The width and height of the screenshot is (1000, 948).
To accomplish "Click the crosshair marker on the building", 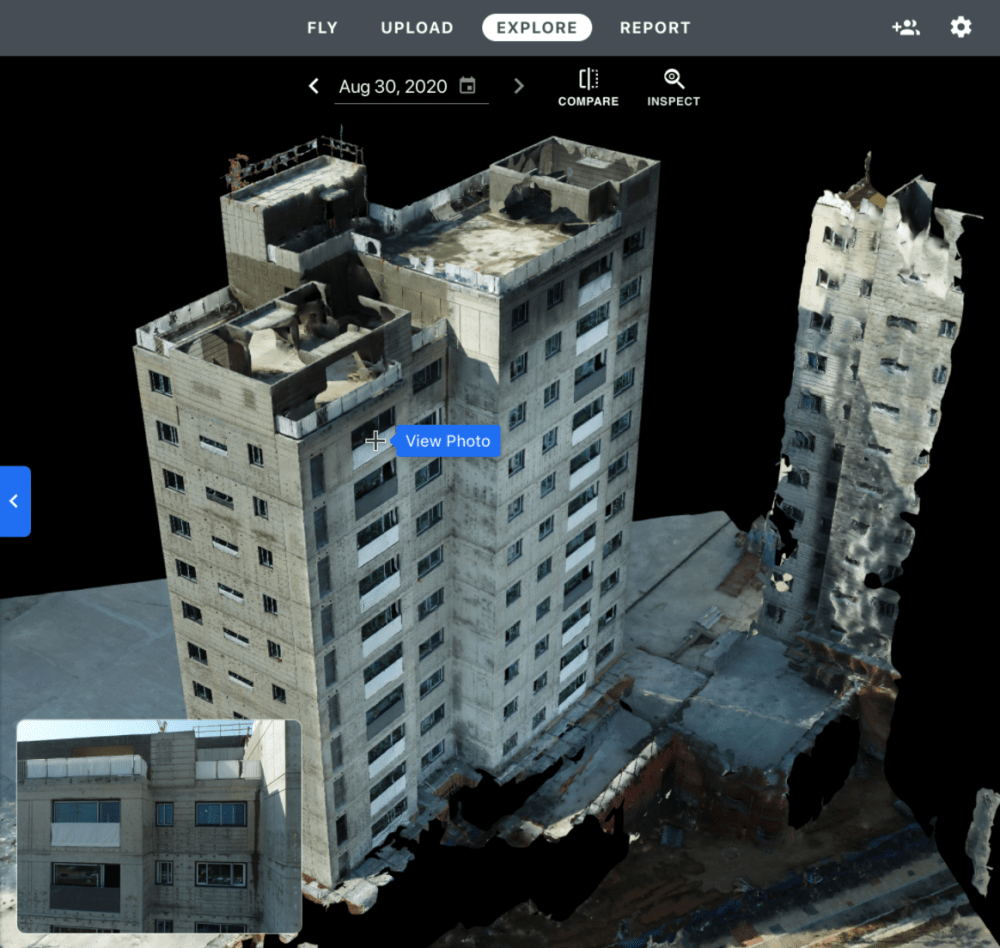I will (x=375, y=441).
